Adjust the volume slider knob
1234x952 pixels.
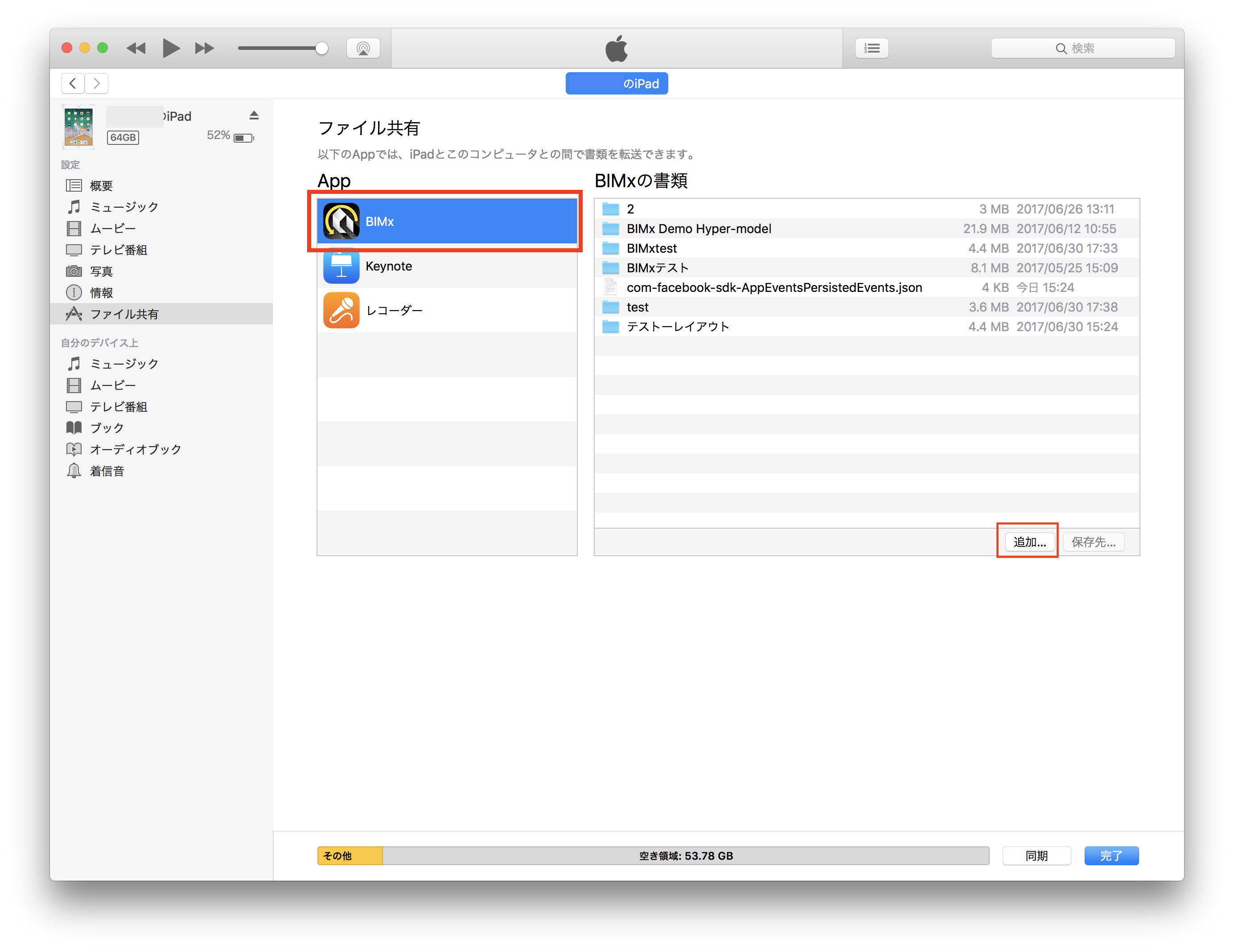[x=321, y=48]
